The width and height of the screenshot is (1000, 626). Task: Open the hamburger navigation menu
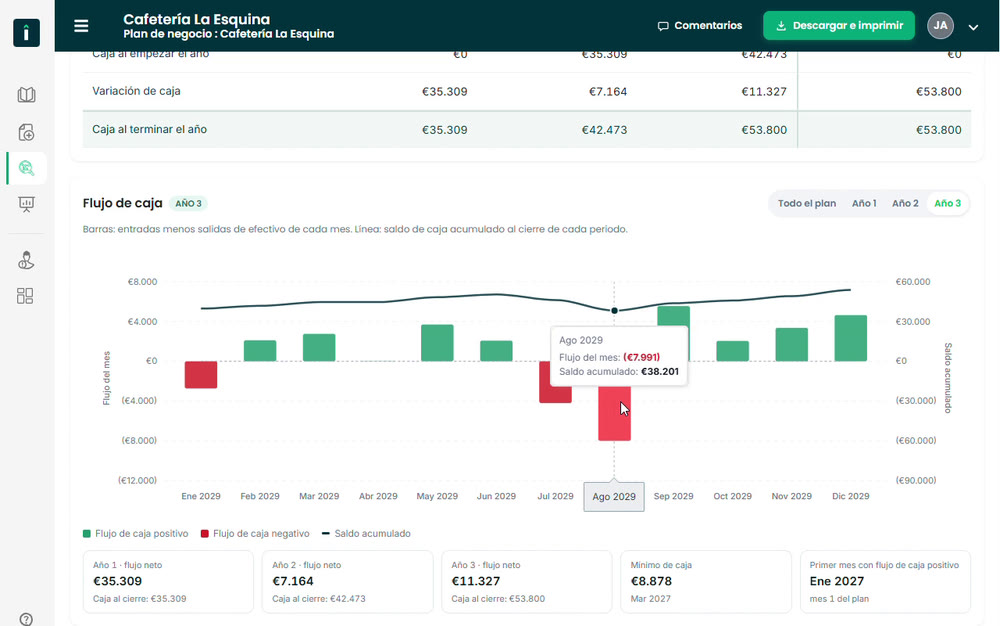(81, 25)
